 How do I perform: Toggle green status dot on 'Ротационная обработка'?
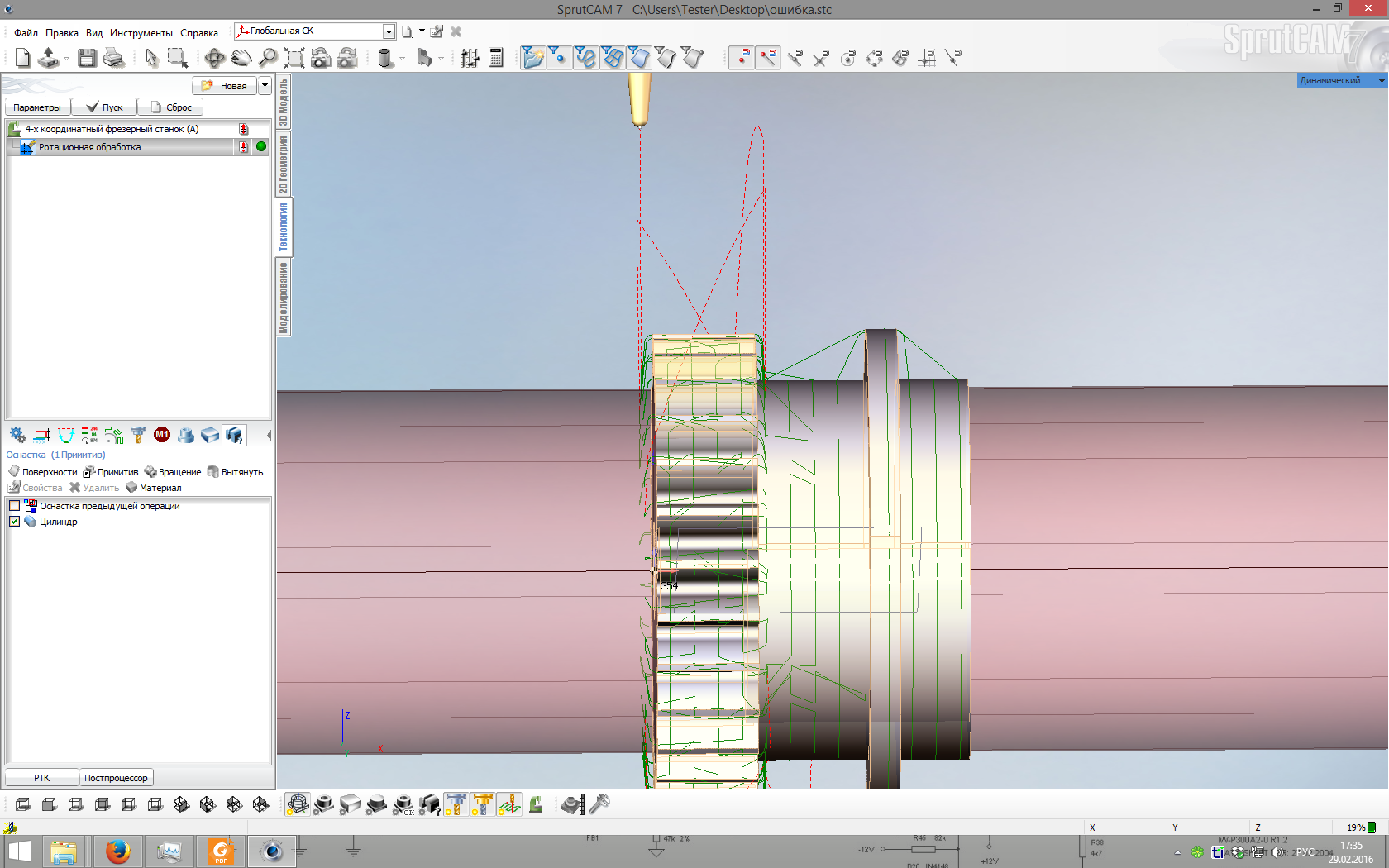coord(261,147)
